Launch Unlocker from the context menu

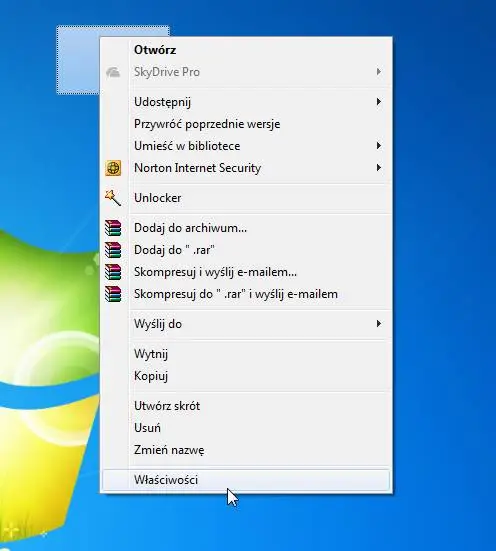pyautogui.click(x=246, y=198)
